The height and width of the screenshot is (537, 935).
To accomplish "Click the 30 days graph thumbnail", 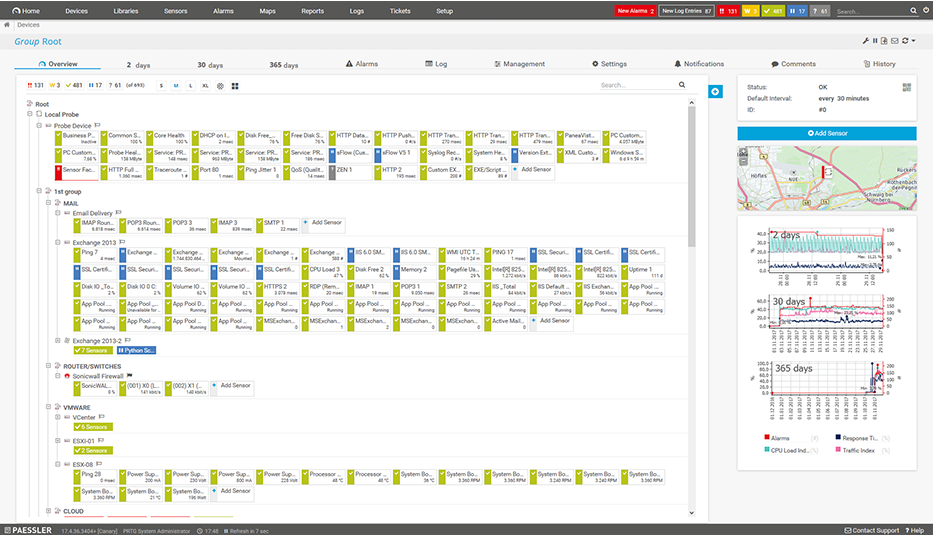I will pyautogui.click(x=826, y=320).
